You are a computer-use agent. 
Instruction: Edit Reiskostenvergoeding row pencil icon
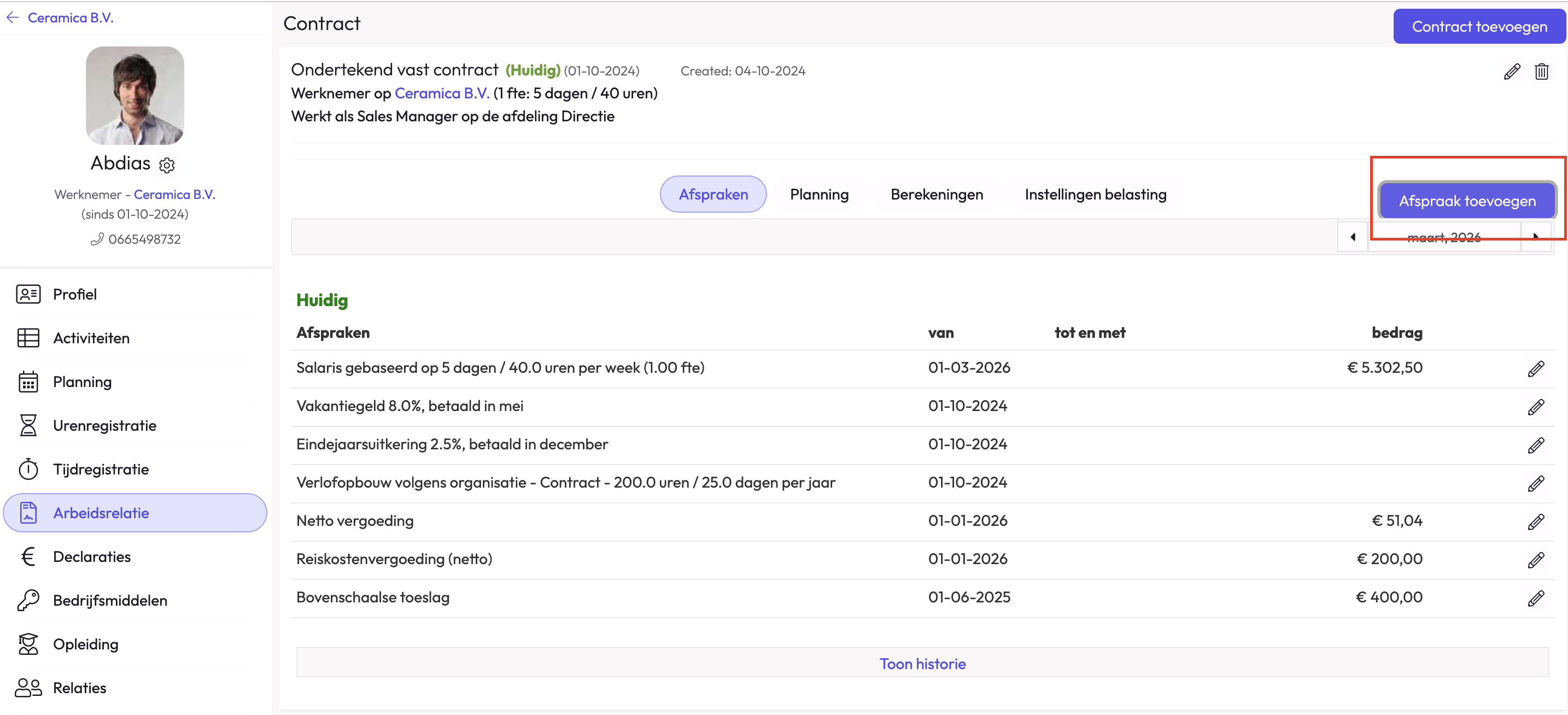click(1535, 560)
